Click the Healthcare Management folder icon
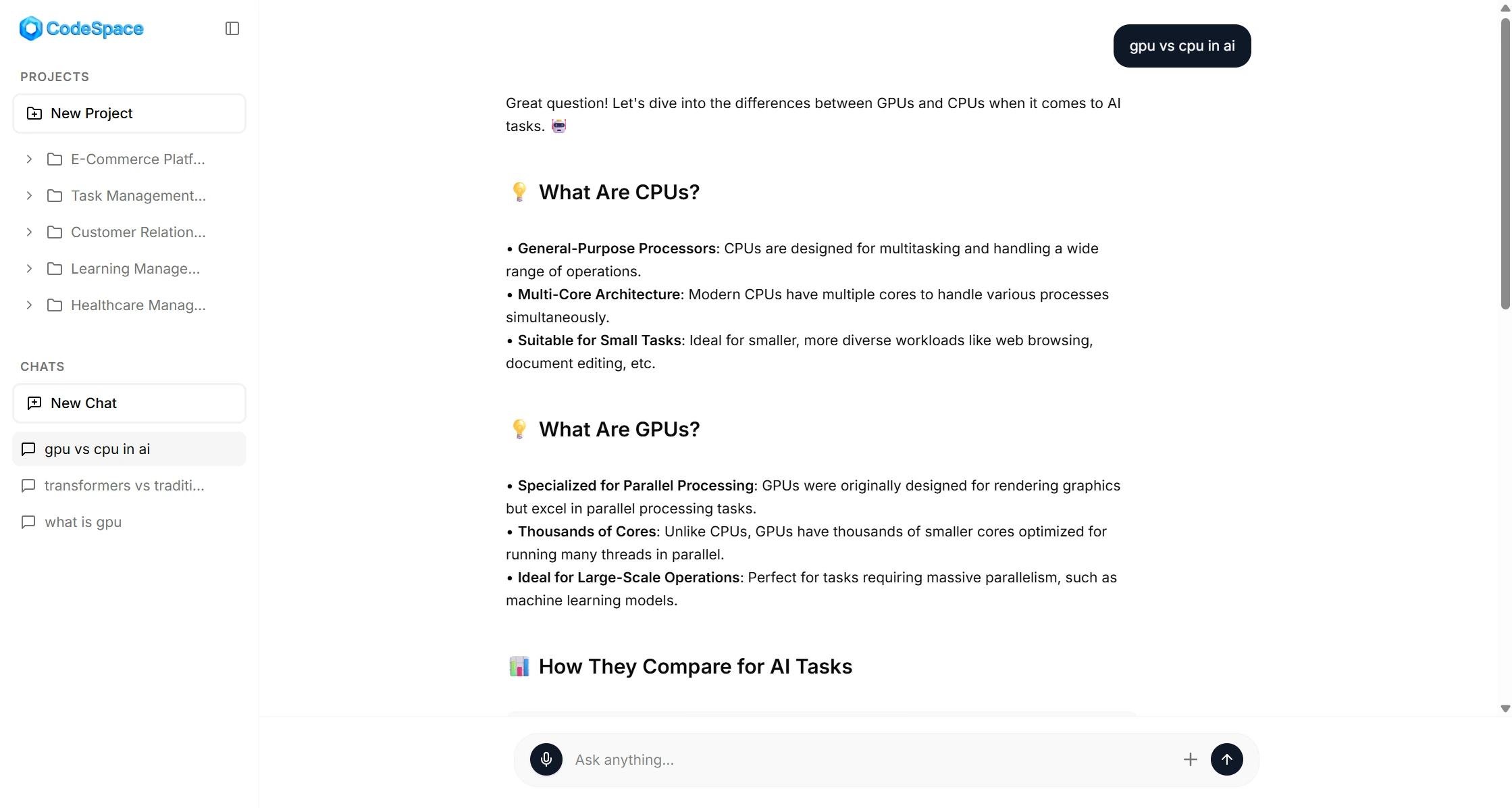The height and width of the screenshot is (808, 1512). click(55, 305)
